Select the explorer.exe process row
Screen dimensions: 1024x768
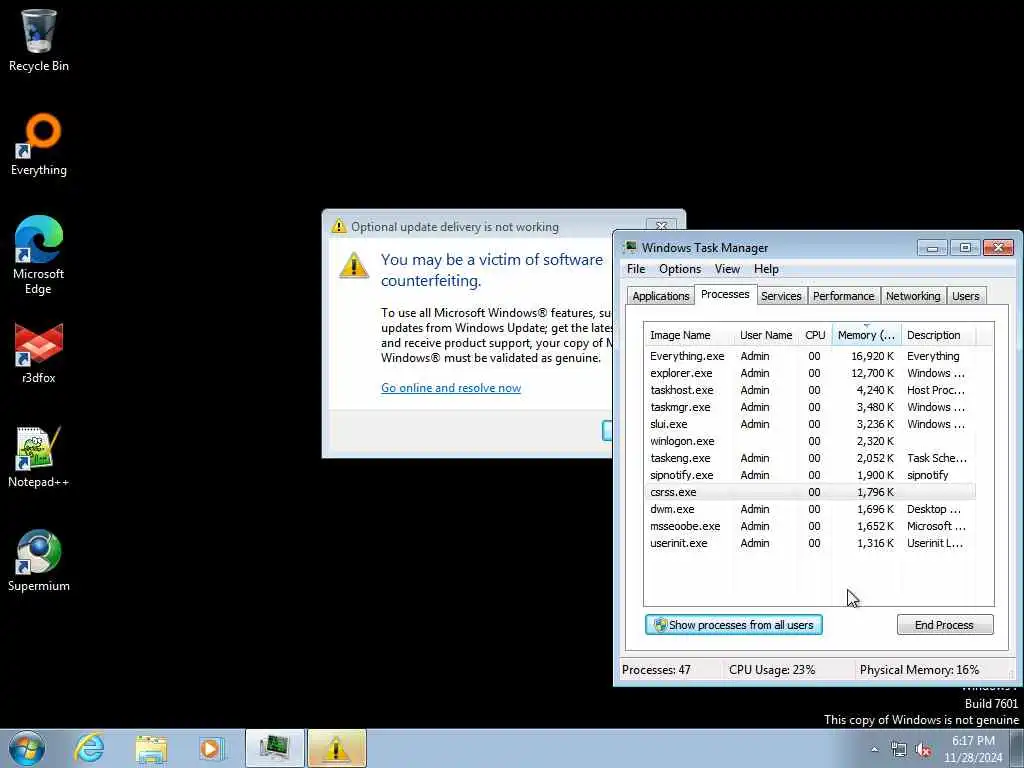[x=810, y=373]
